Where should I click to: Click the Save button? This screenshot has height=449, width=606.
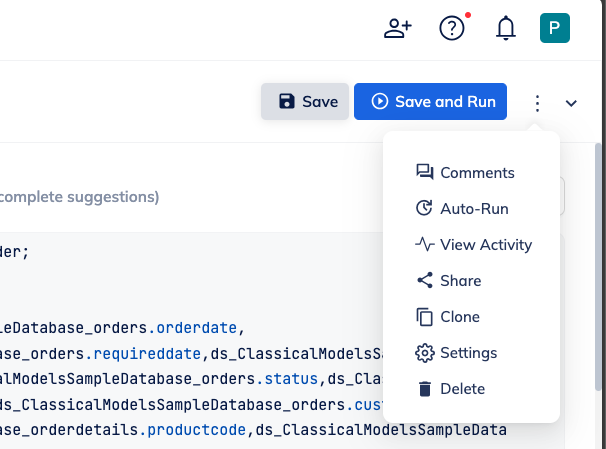(305, 102)
